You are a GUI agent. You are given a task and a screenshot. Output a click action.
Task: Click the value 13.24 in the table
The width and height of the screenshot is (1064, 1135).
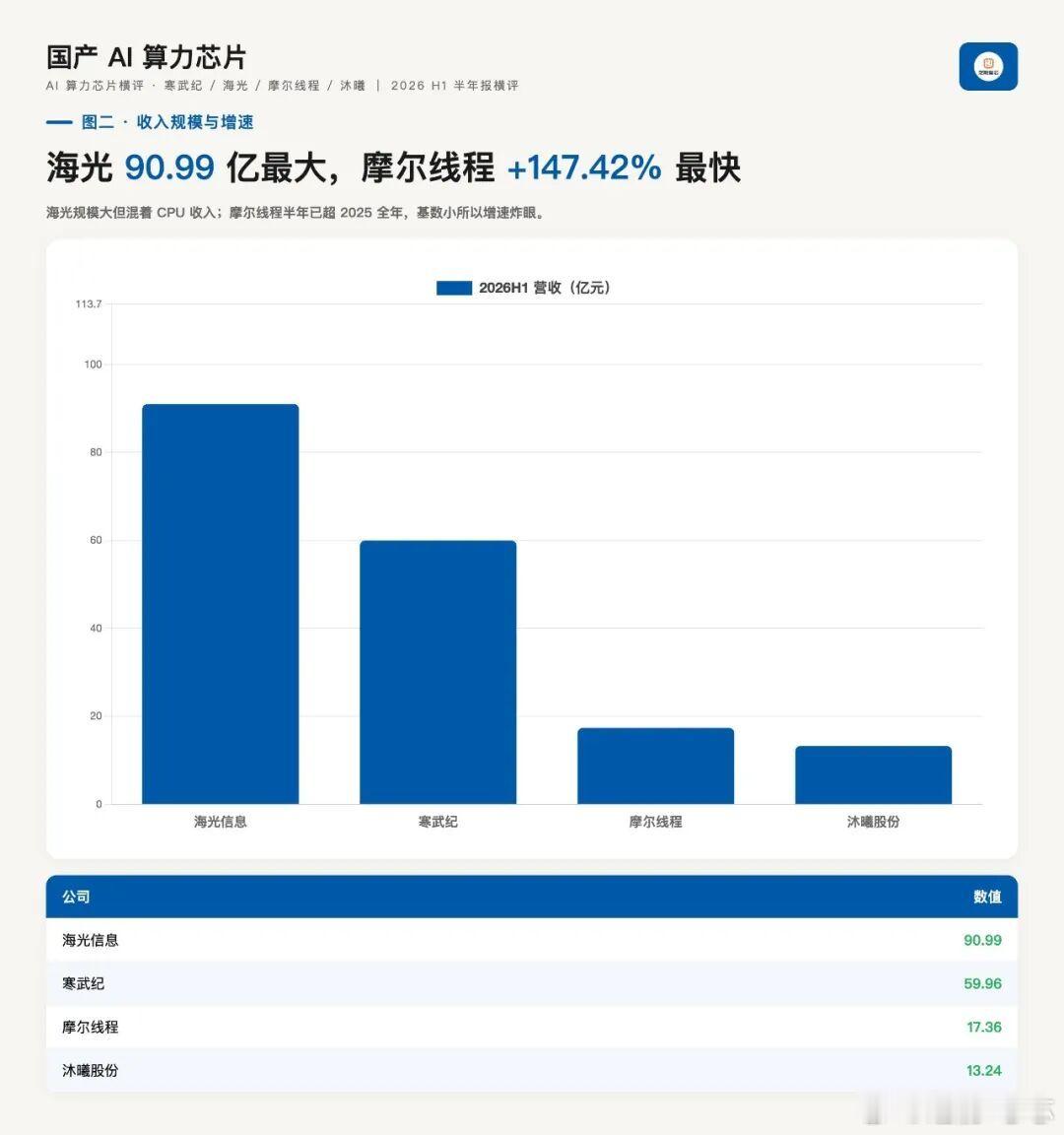click(x=983, y=1071)
